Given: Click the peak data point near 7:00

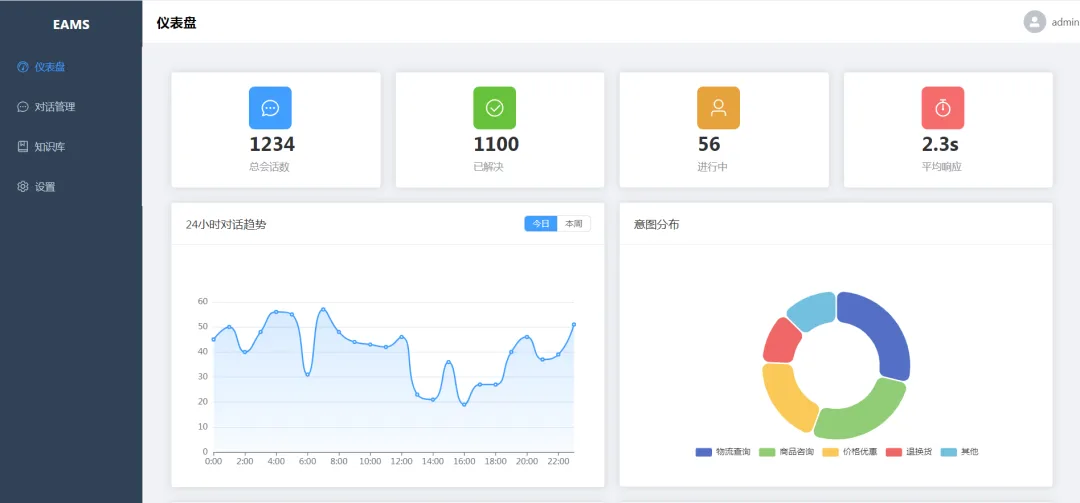Looking at the screenshot, I should (x=323, y=309).
